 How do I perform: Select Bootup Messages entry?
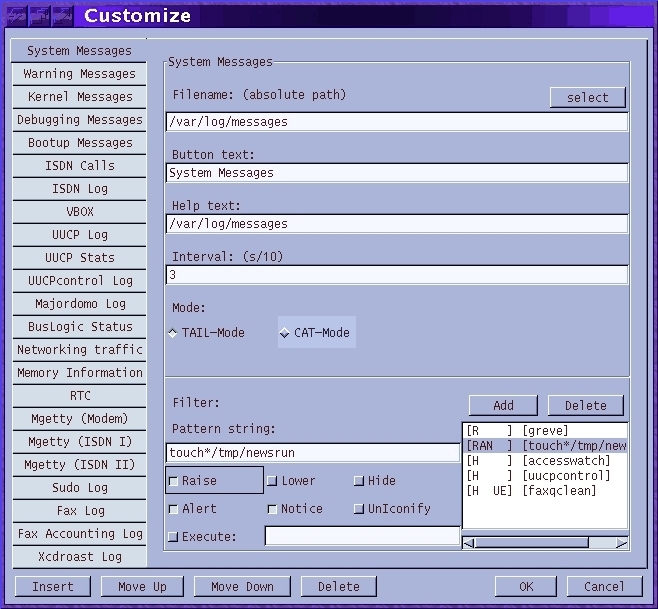79,143
